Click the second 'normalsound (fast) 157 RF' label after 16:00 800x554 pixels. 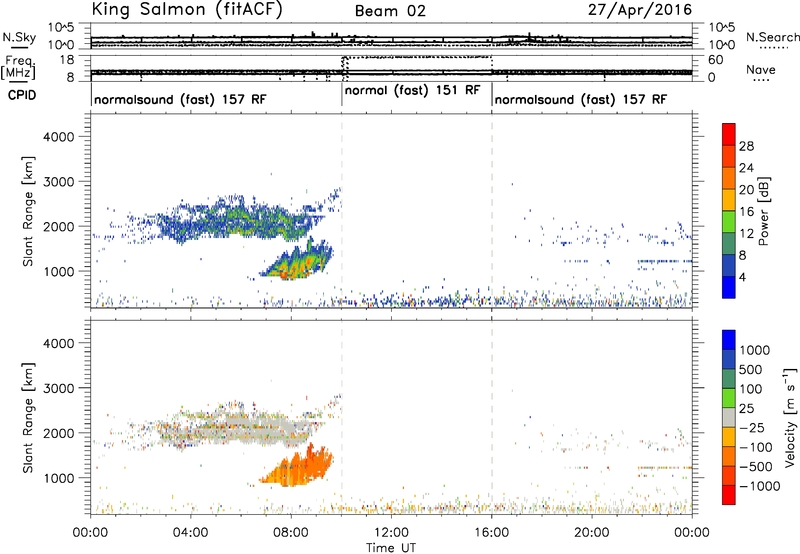click(x=581, y=99)
